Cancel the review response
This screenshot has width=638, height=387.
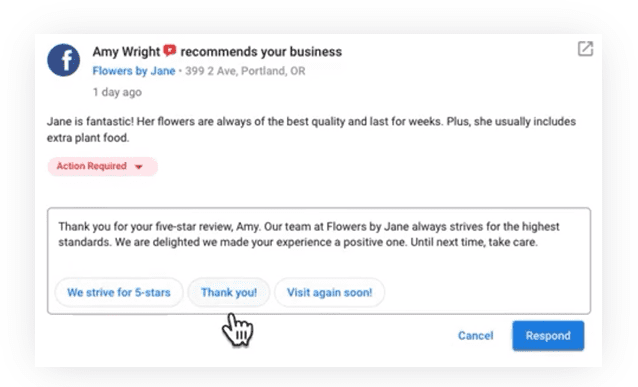[475, 336]
